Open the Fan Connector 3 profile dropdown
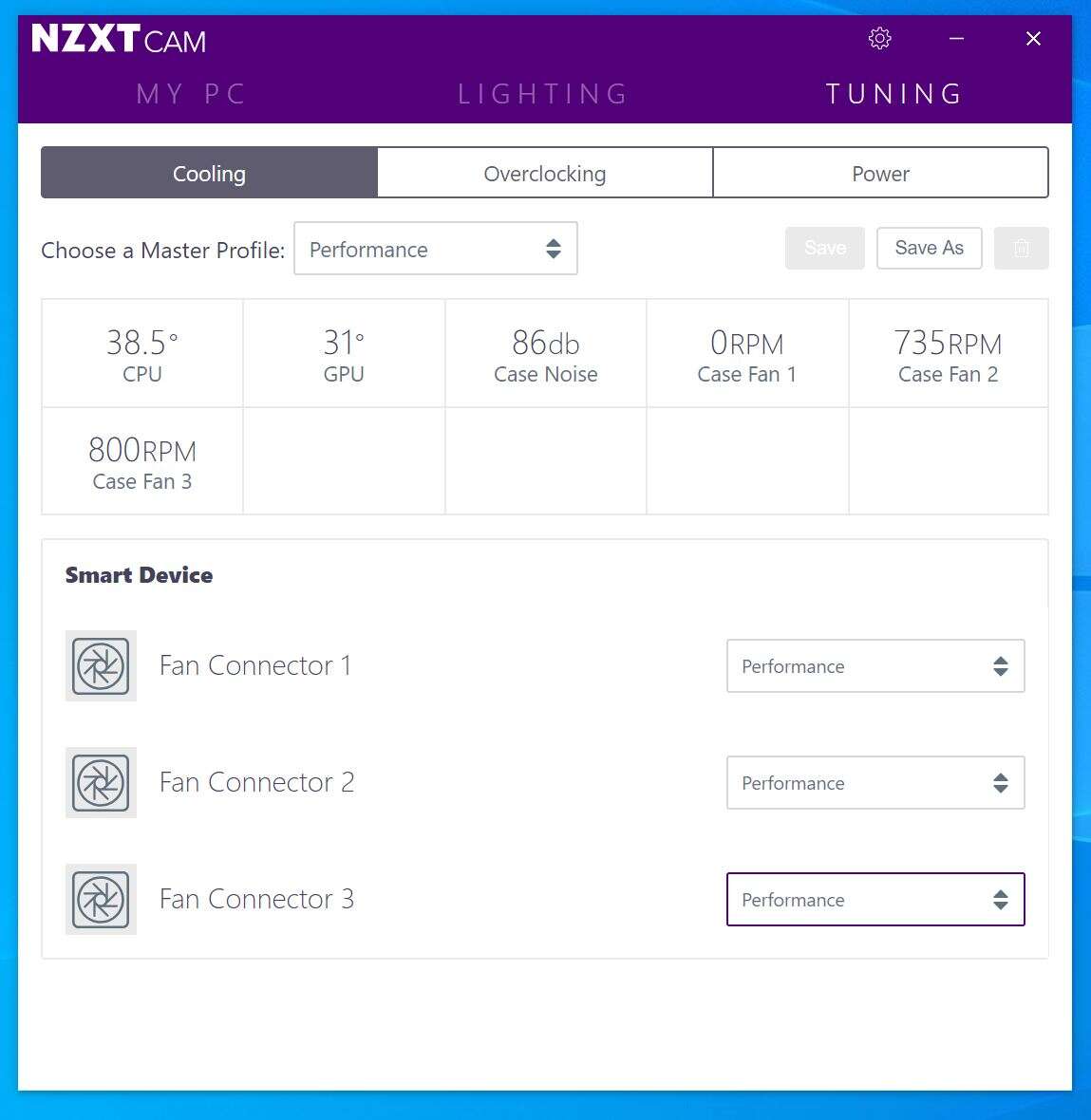Image resolution: width=1091 pixels, height=1120 pixels. 875,899
